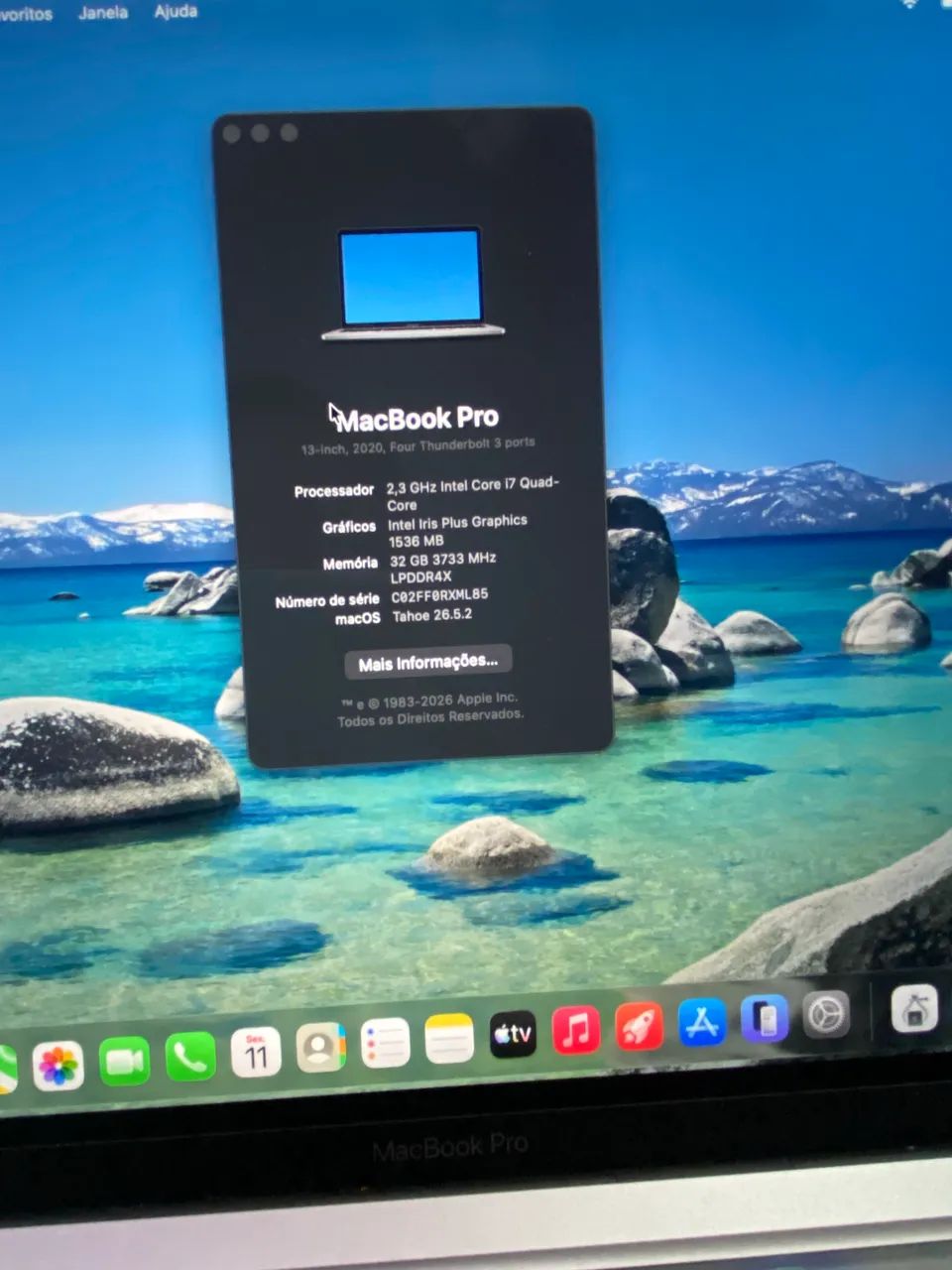Click the System Information Dock icon
The image size is (952, 1270).
click(913, 1010)
